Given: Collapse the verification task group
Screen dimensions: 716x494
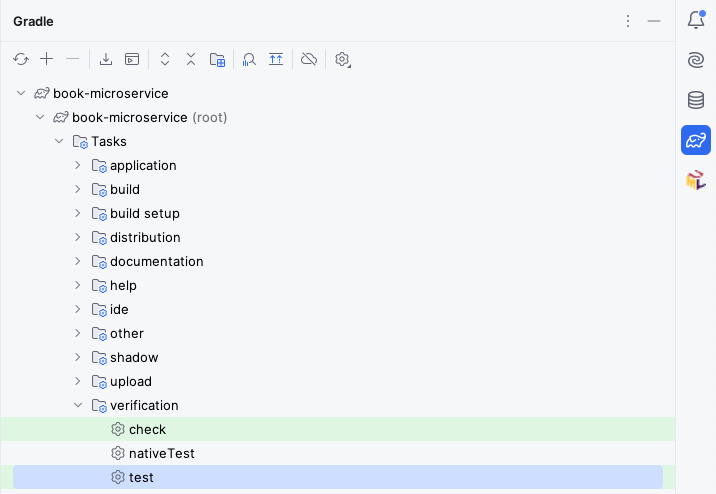Looking at the screenshot, I should coord(78,405).
